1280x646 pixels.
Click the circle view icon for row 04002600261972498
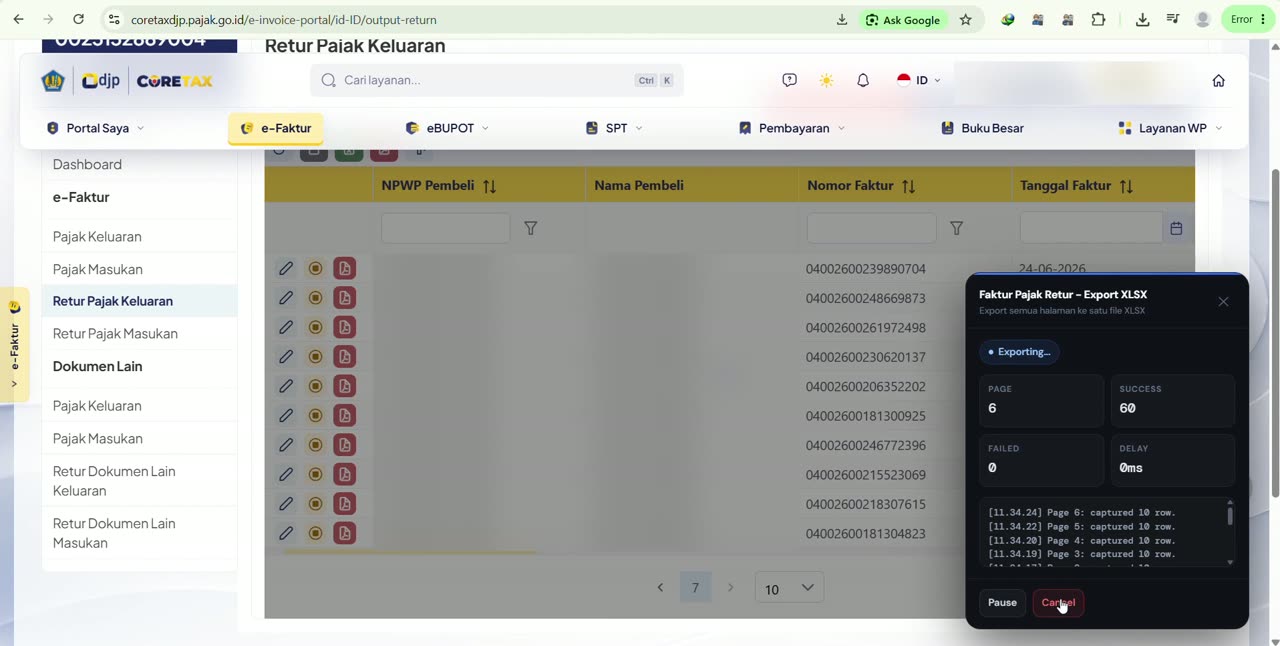[315, 327]
